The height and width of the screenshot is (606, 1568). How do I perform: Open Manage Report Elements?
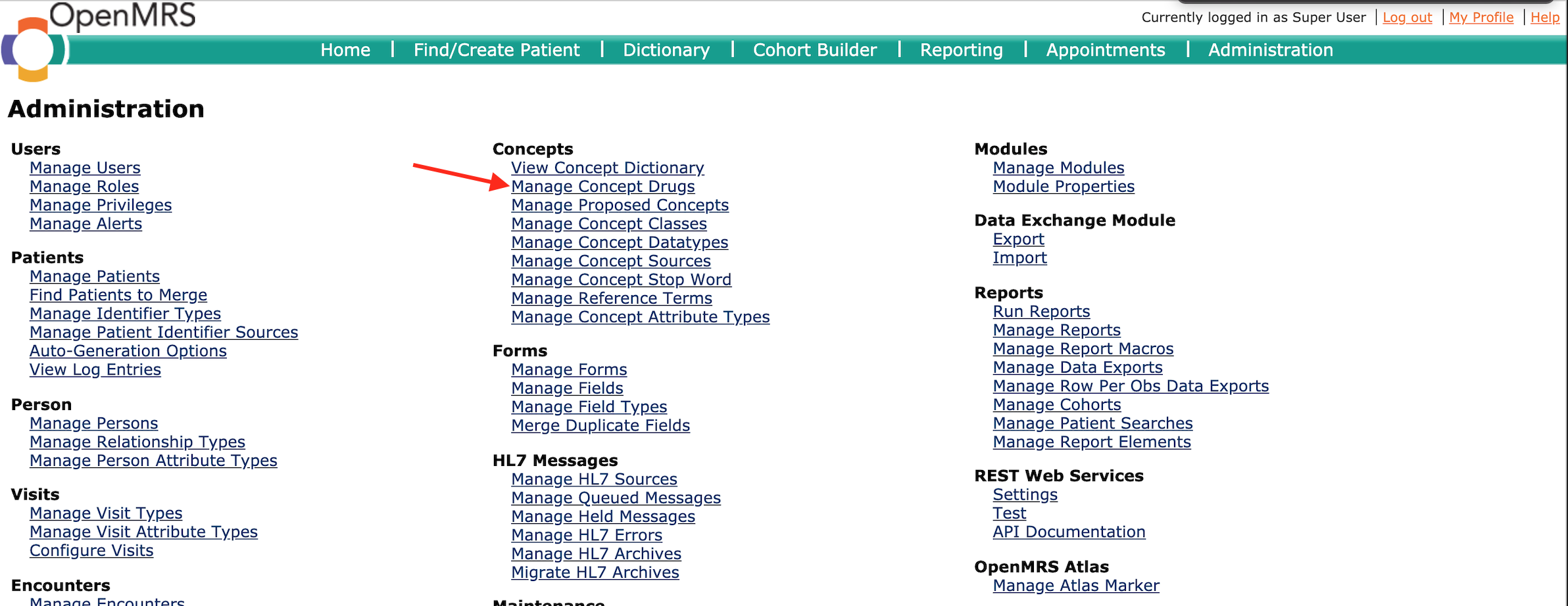point(1092,442)
